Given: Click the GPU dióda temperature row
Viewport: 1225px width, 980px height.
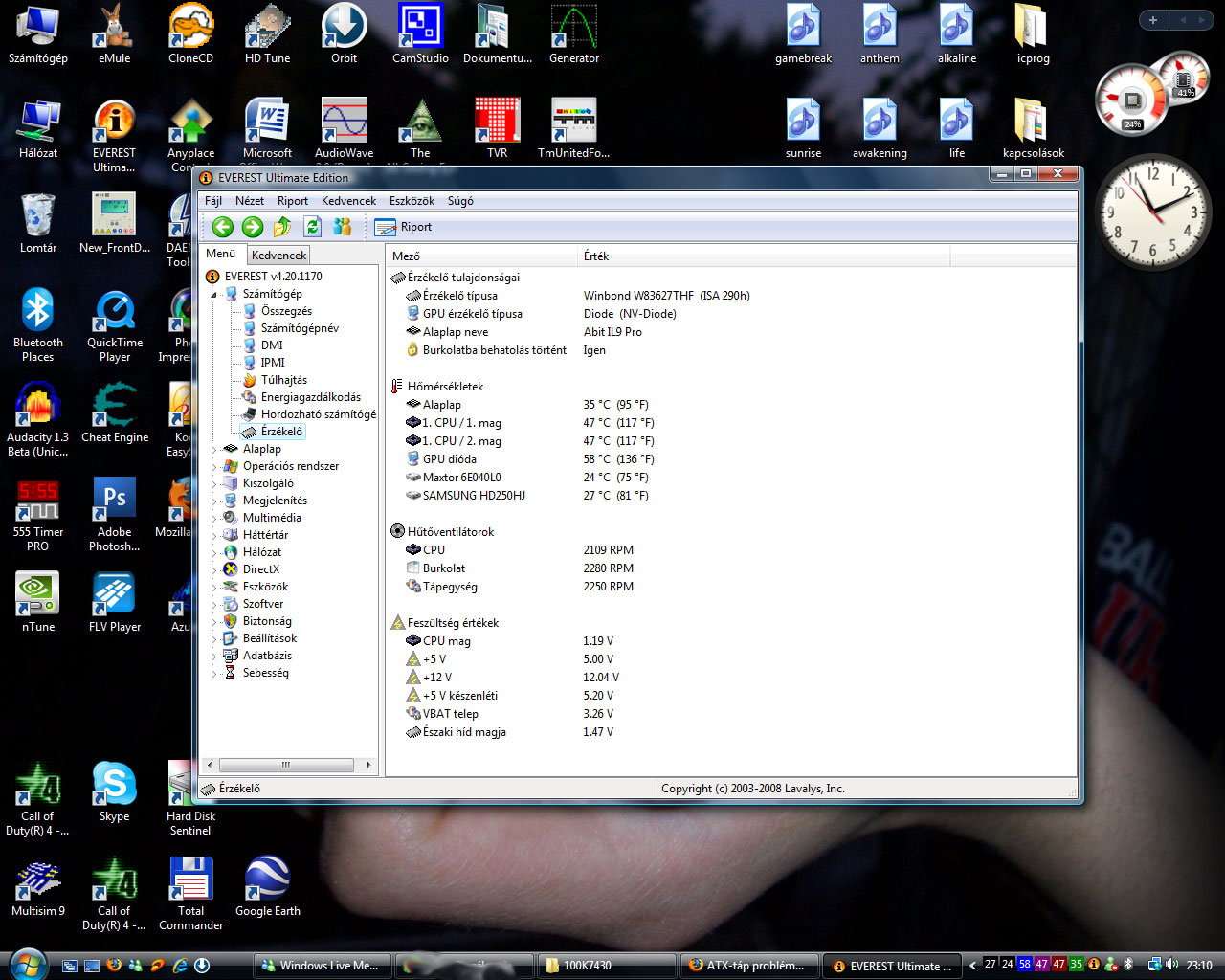Looking at the screenshot, I should click(x=731, y=459).
